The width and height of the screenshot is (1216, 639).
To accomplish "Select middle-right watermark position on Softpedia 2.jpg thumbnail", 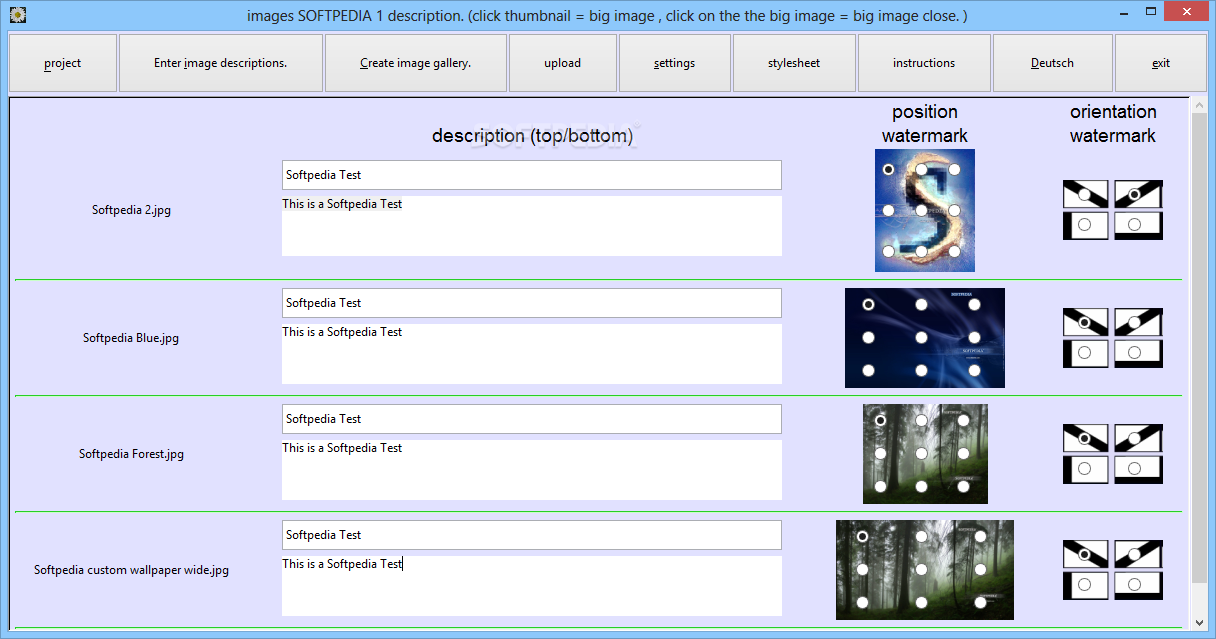I will 954,211.
